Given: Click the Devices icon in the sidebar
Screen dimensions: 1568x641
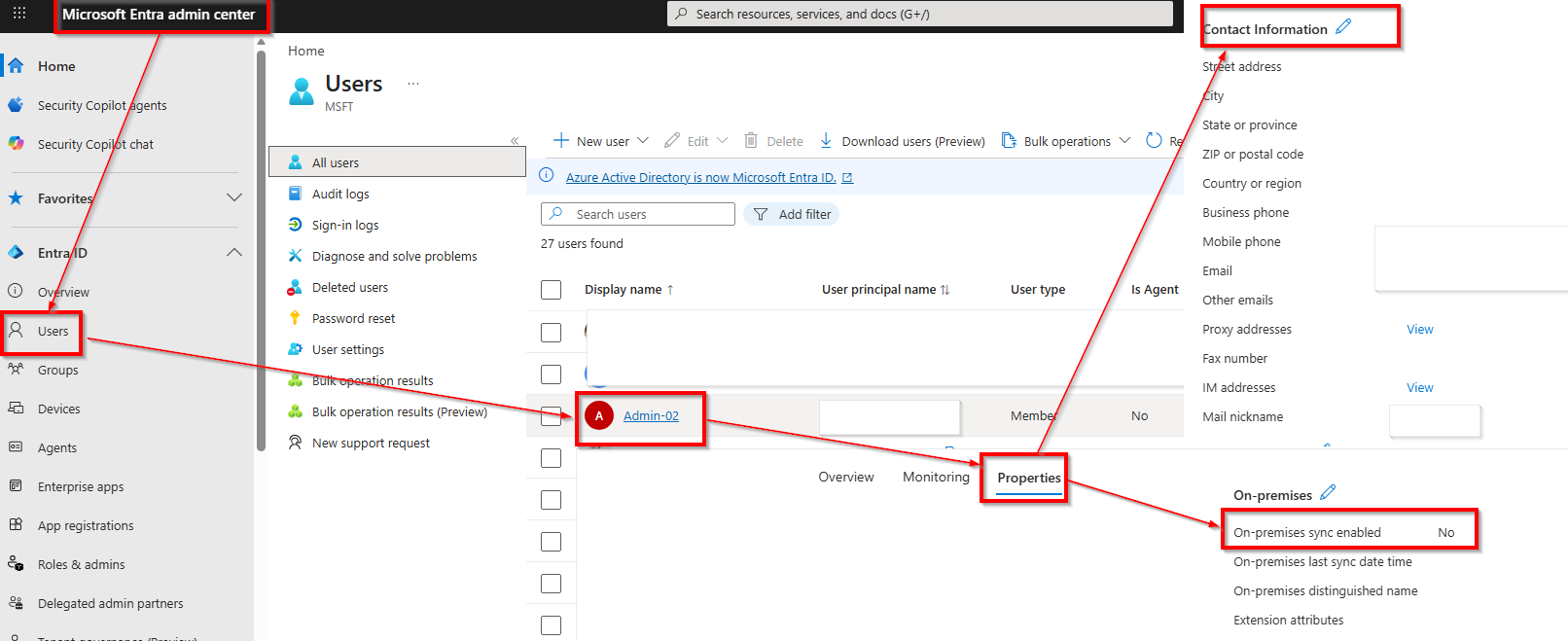Looking at the screenshot, I should pyautogui.click(x=17, y=409).
